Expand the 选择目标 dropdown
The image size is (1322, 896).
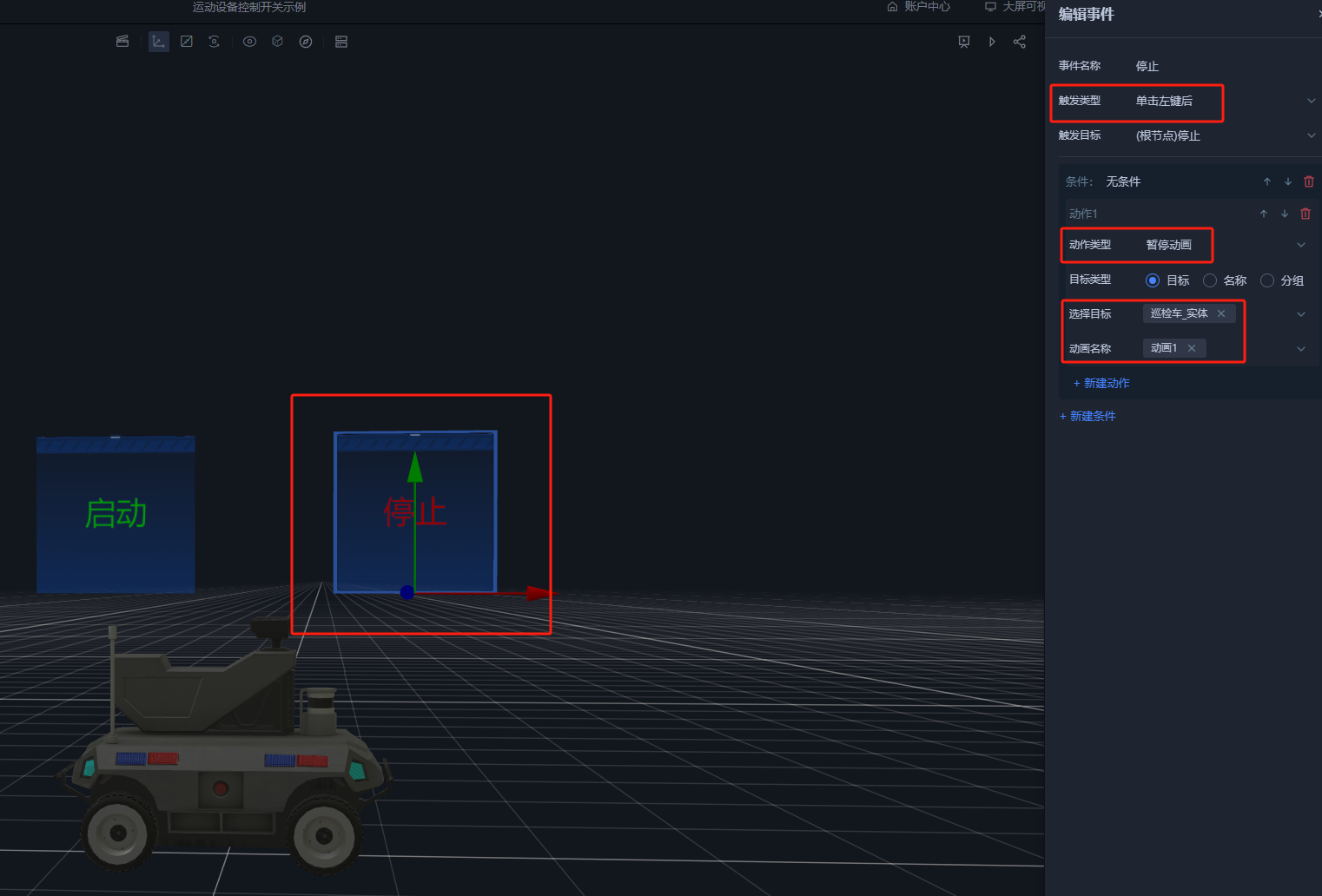[x=1301, y=314]
